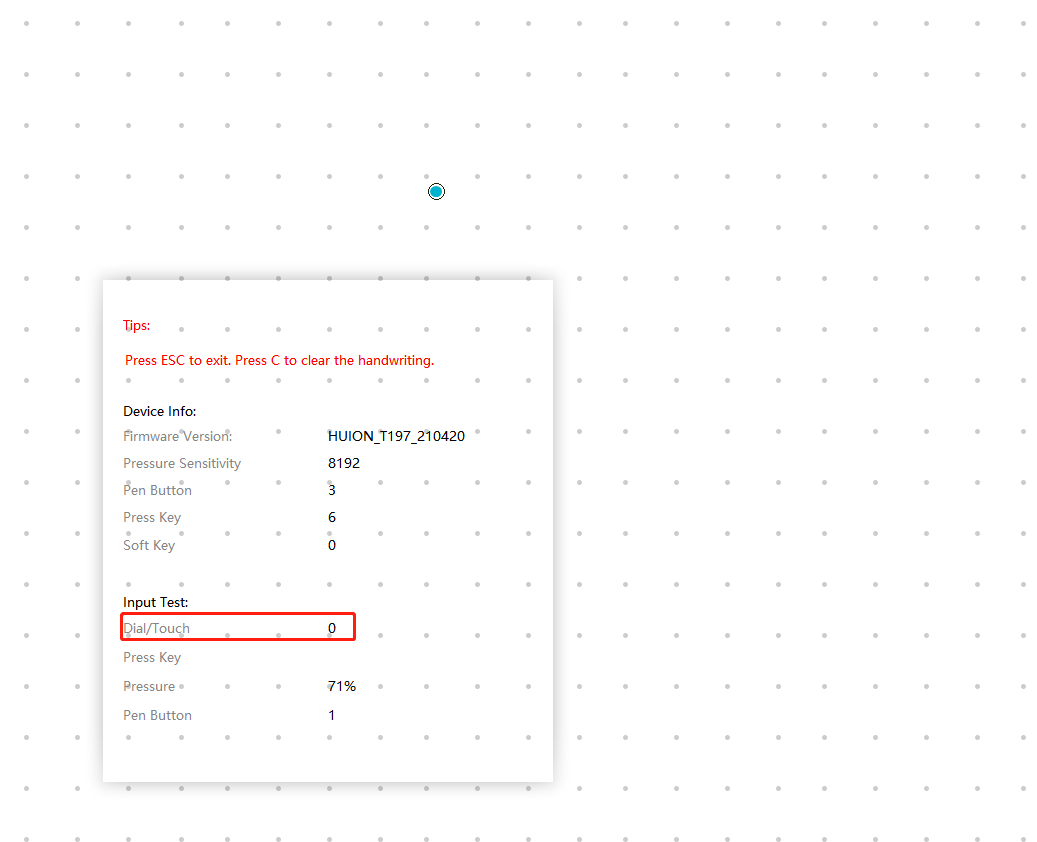This screenshot has height=842, width=1037.
Task: Click Input Test "Press Key" label
Action: click(x=152, y=657)
